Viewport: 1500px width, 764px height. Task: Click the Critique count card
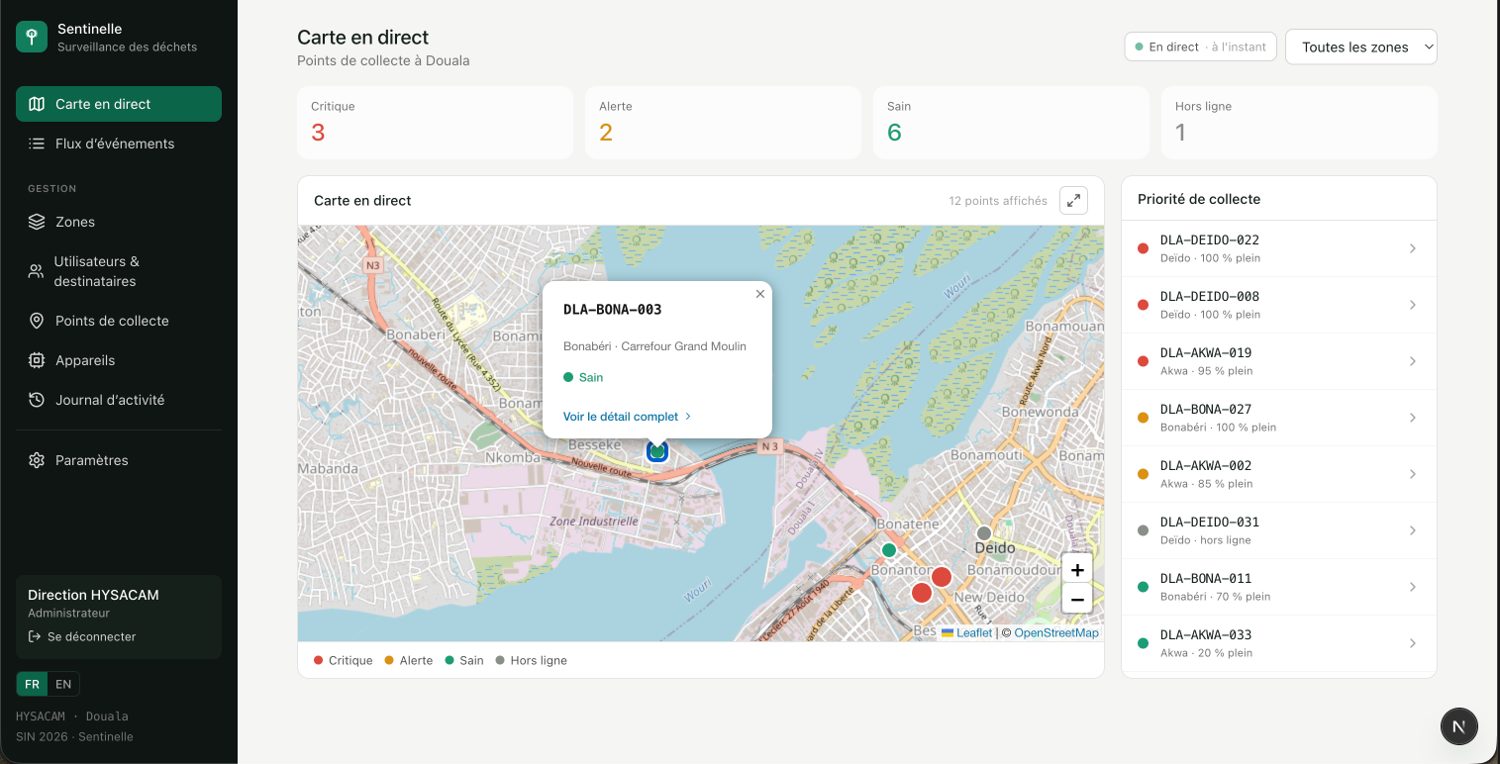coord(435,123)
